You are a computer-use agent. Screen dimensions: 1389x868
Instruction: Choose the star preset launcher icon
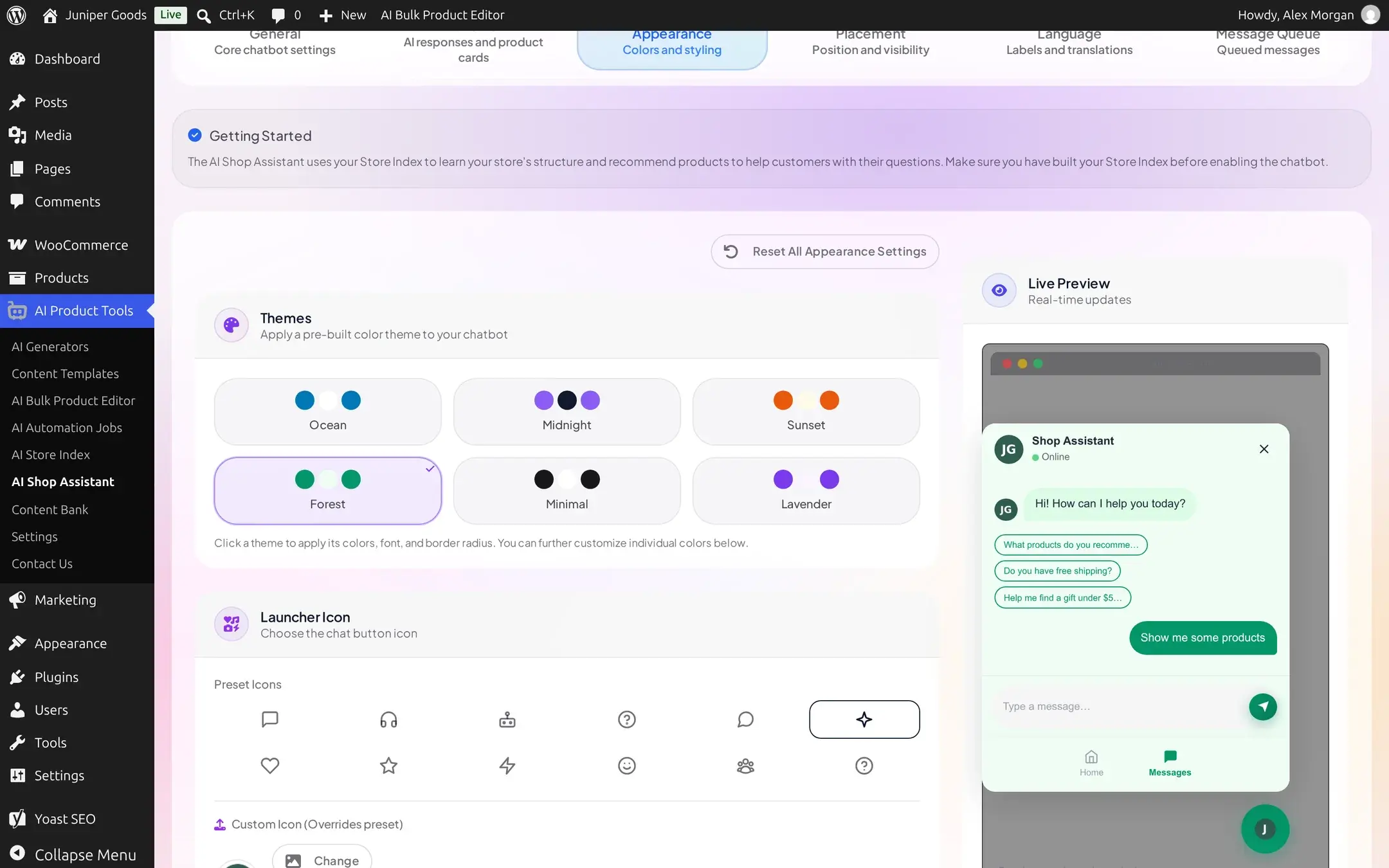pos(388,765)
